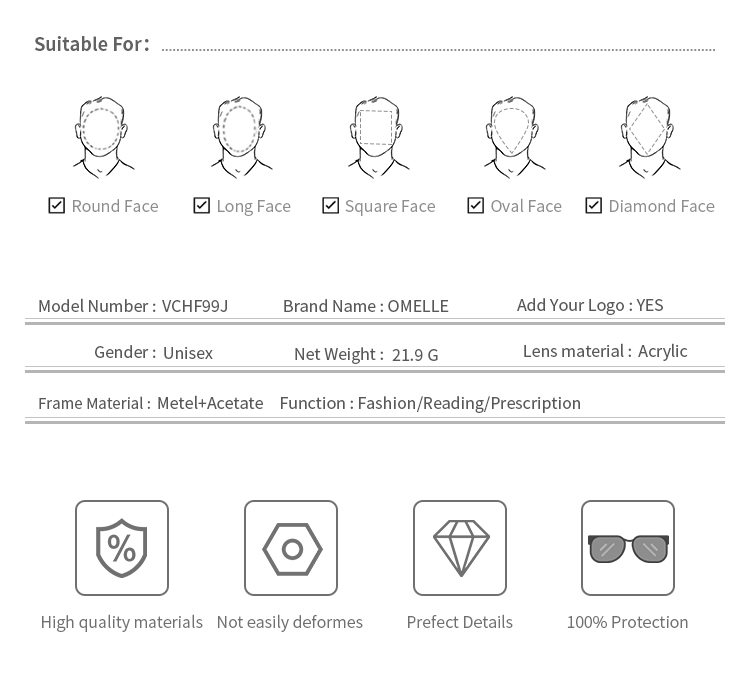Image resolution: width=750 pixels, height=675 pixels.
Task: Select the round face head illustration
Action: [103, 136]
